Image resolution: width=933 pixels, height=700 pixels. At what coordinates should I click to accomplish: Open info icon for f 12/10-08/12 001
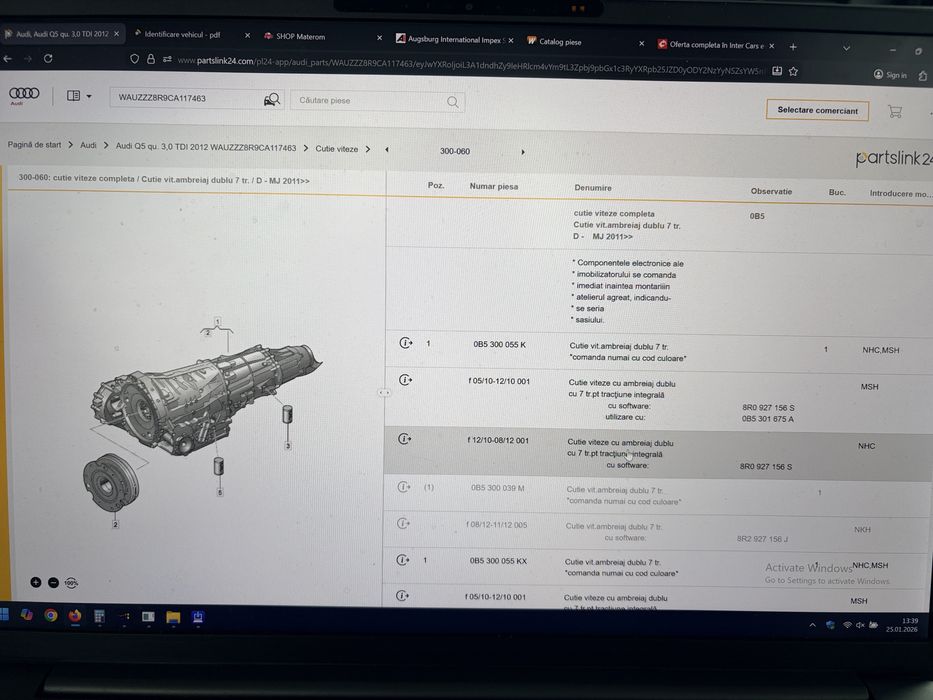405,439
